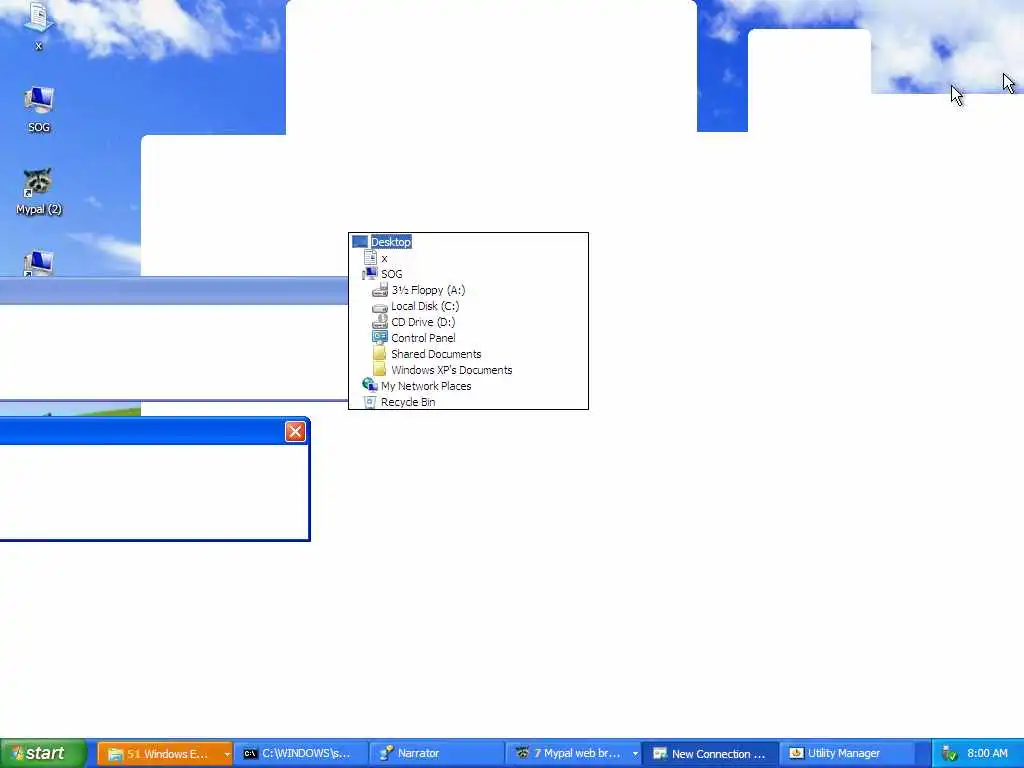
Task: Select Local Disk (C:) in the tree
Action: 425,306
